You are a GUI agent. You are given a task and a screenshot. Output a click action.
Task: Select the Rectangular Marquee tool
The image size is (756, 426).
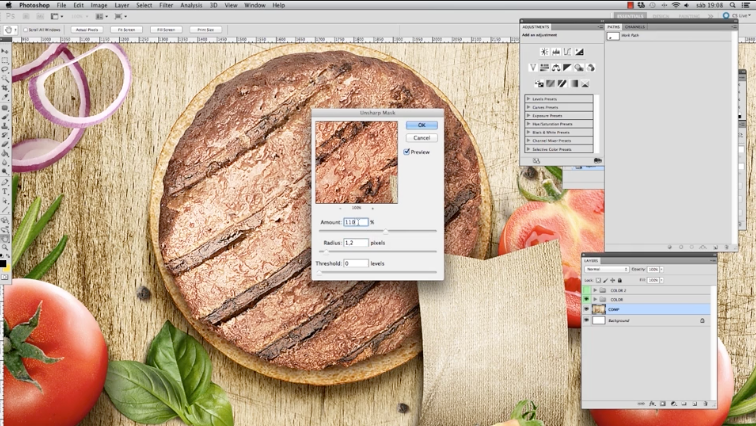tap(5, 60)
